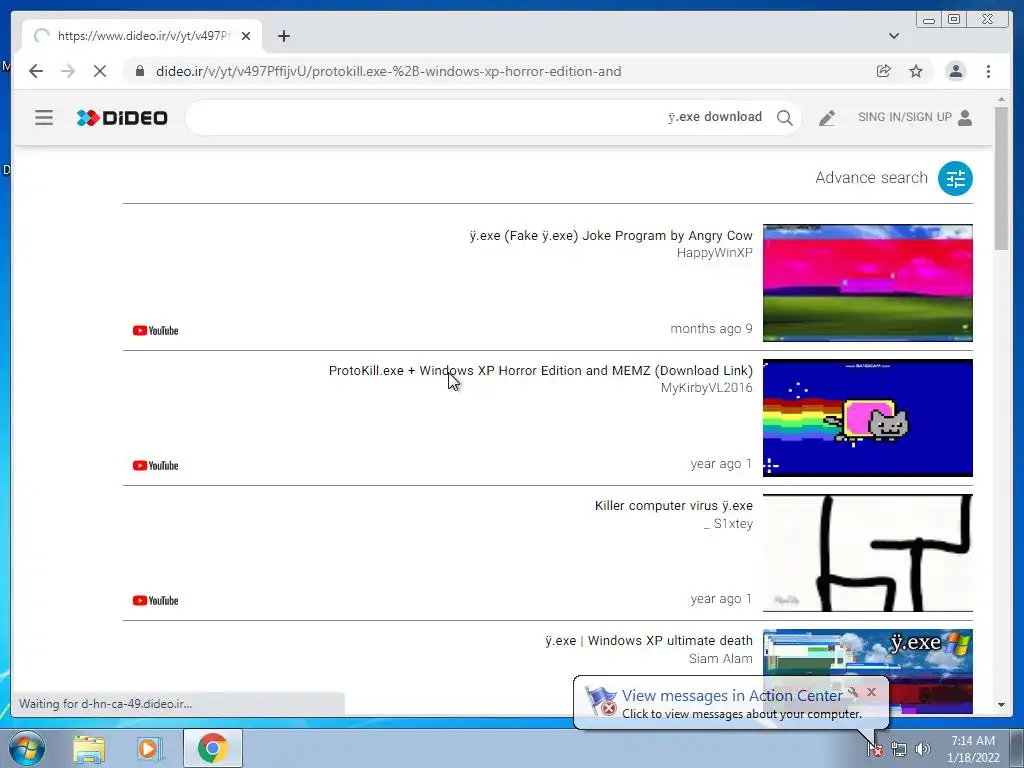The image size is (1024, 768).
Task: Open the black scribble drawing thumbnail
Action: [x=867, y=553]
